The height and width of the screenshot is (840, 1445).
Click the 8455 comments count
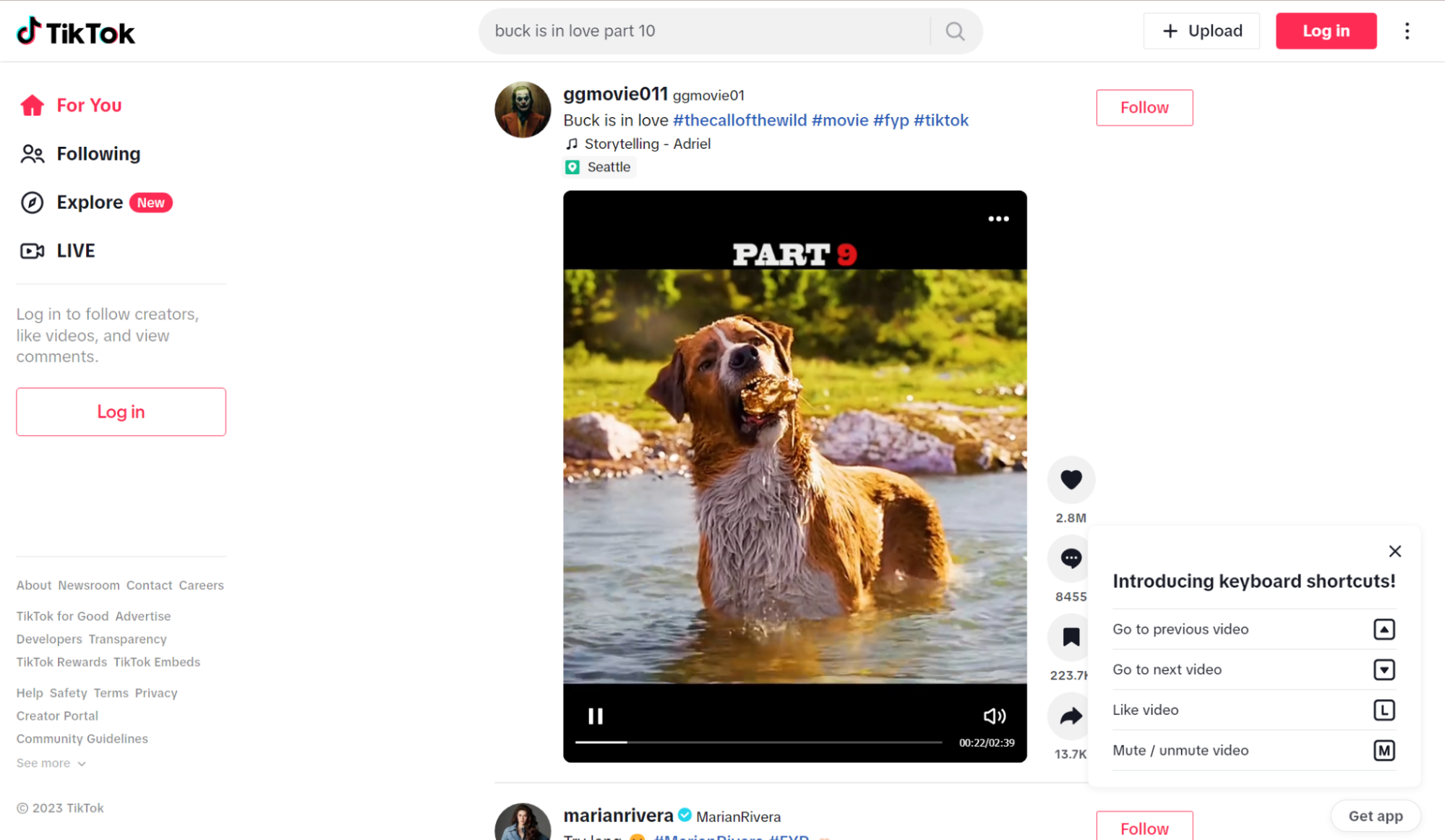click(x=1071, y=597)
